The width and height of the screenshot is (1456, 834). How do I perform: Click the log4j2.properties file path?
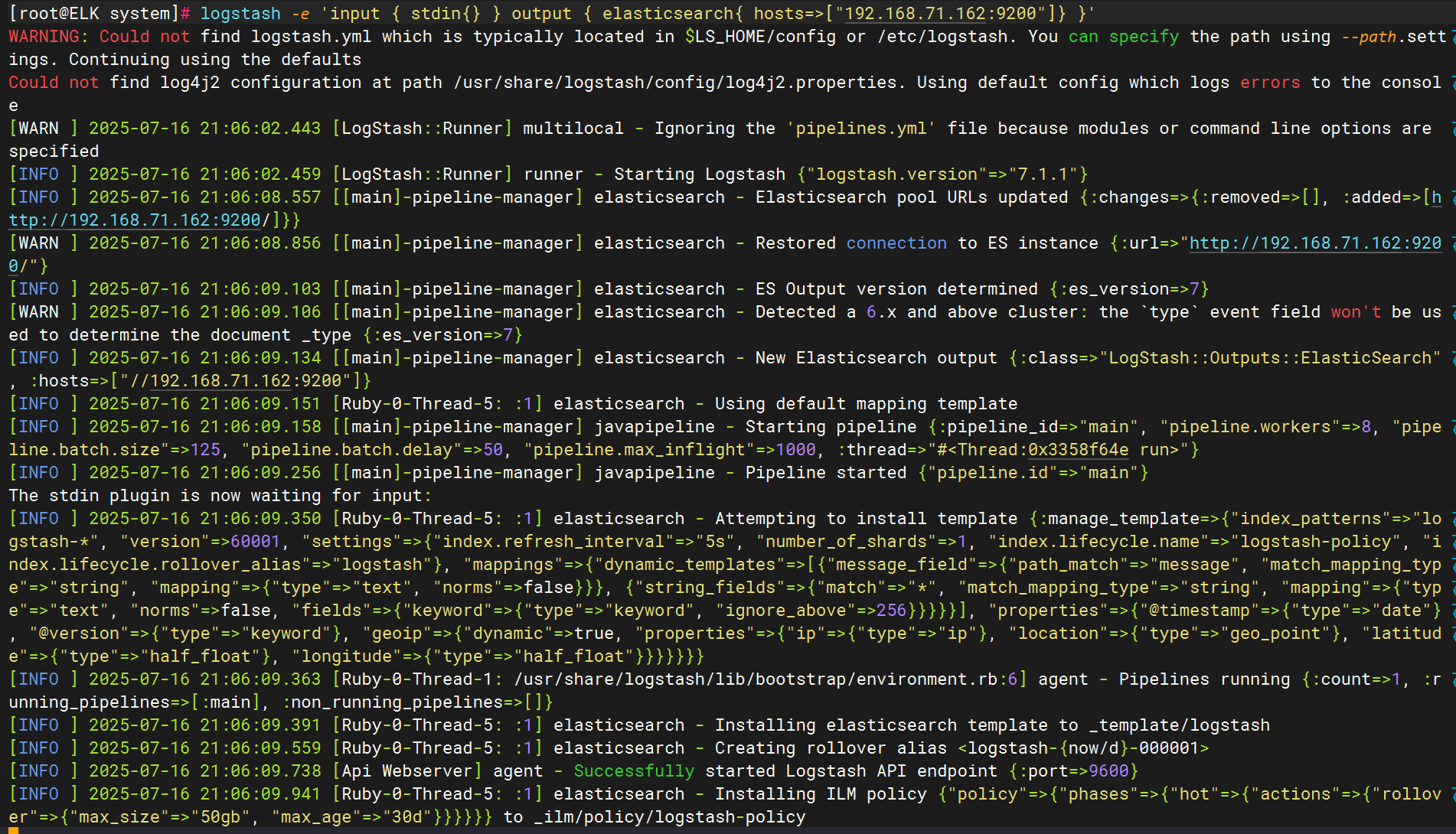tap(675, 83)
